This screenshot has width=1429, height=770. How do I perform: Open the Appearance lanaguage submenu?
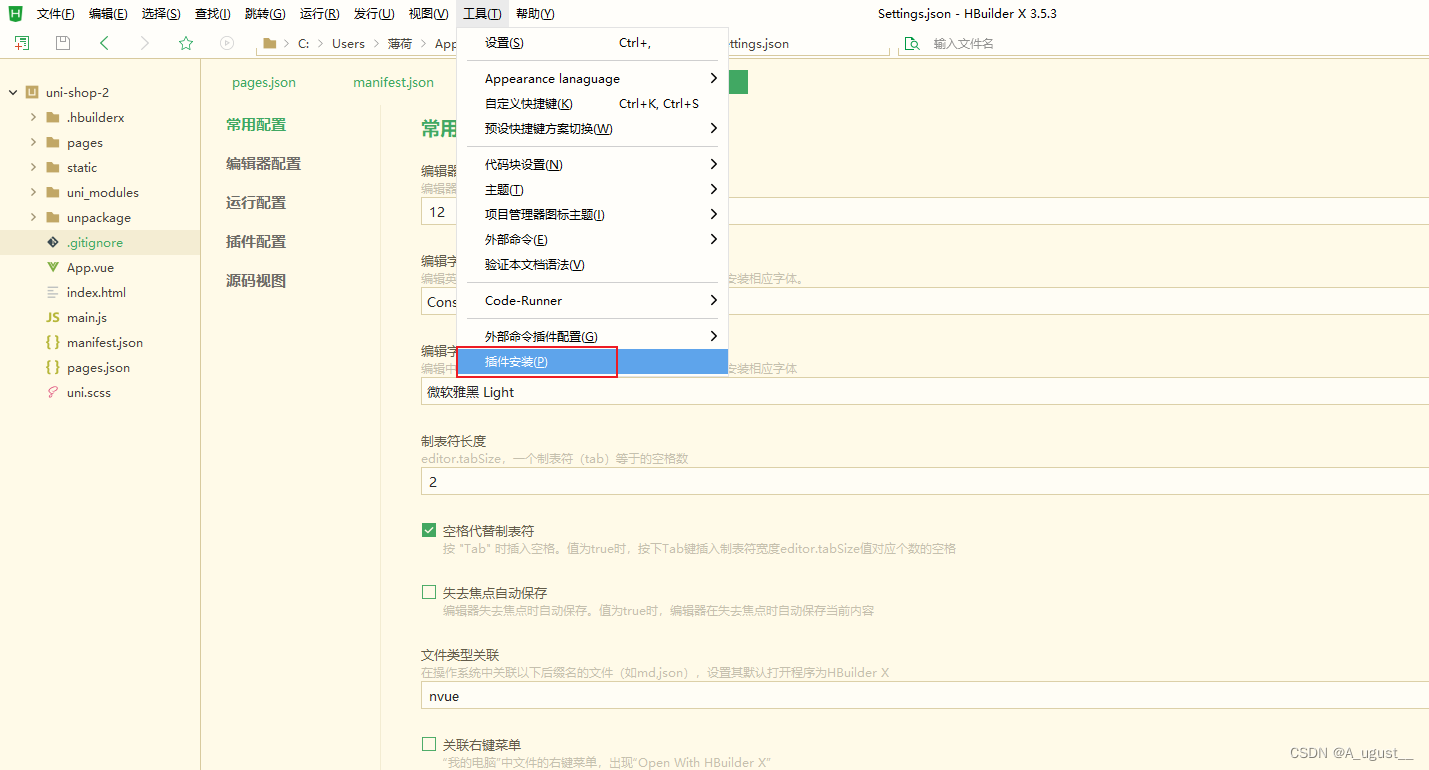point(592,78)
